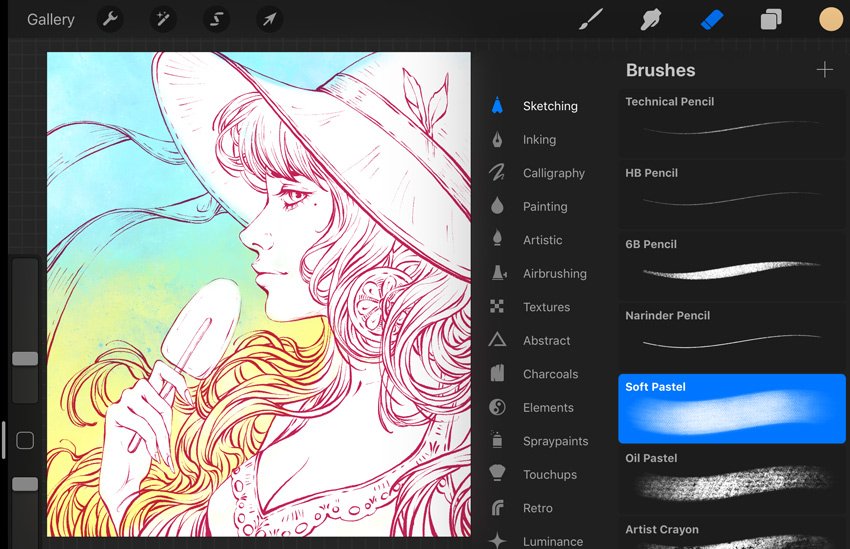Click the Charcoals icon
Screen dimensions: 850x549
pos(497,373)
